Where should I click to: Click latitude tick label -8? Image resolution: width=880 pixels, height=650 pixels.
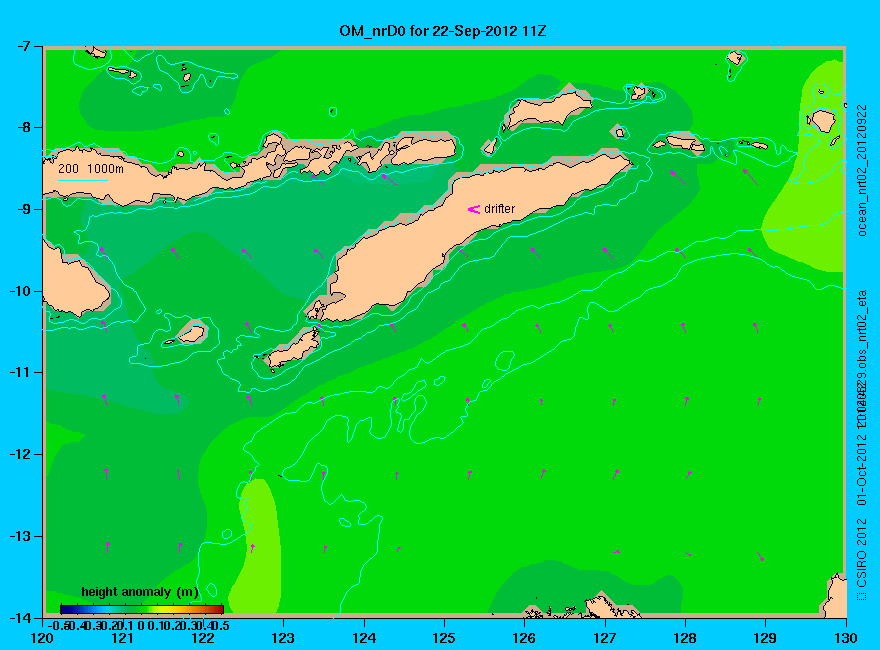(23, 127)
